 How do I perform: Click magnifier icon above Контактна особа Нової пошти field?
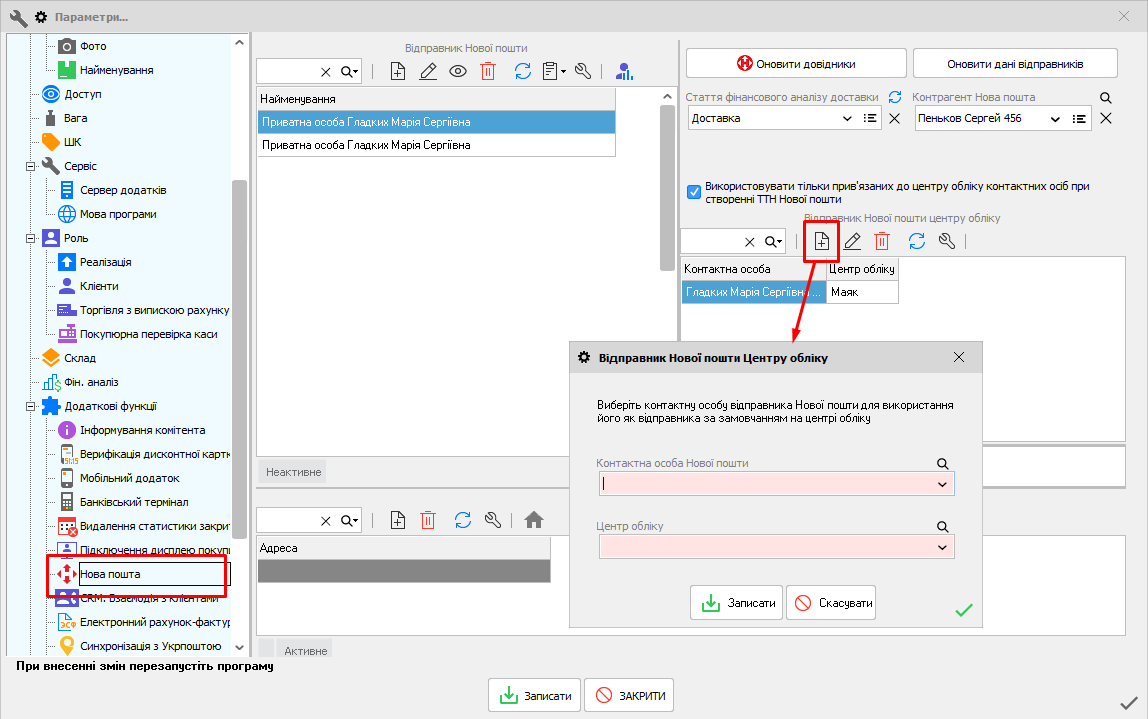pos(942,463)
